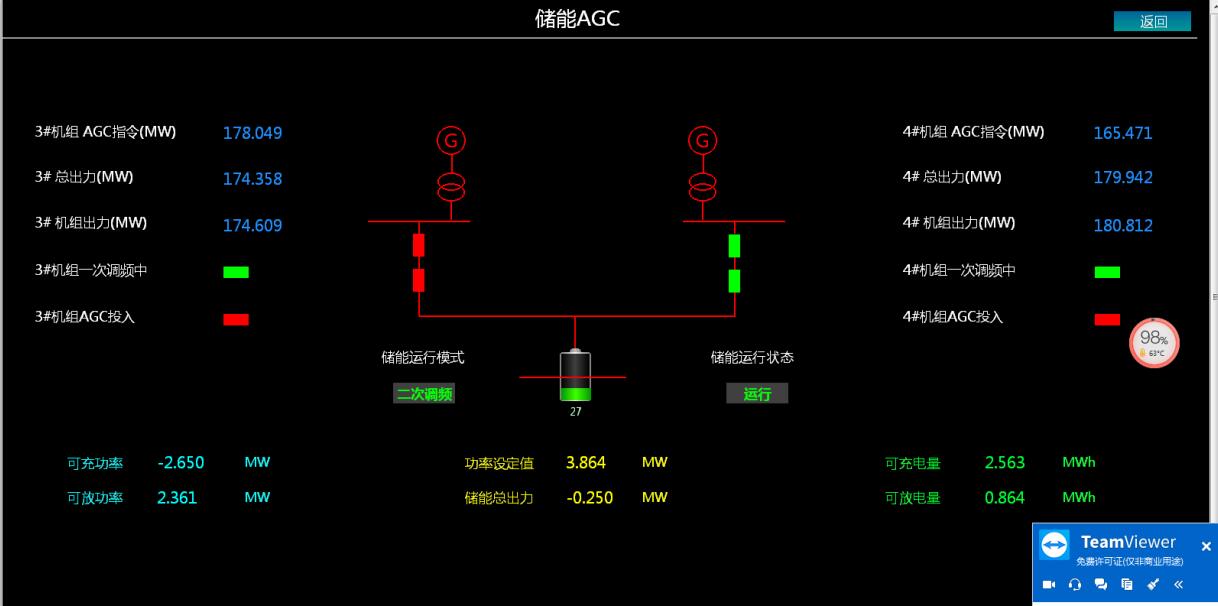1218x606 pixels.
Task: Collapse the TeamViewer panel with double chevron
Action: click(1179, 585)
